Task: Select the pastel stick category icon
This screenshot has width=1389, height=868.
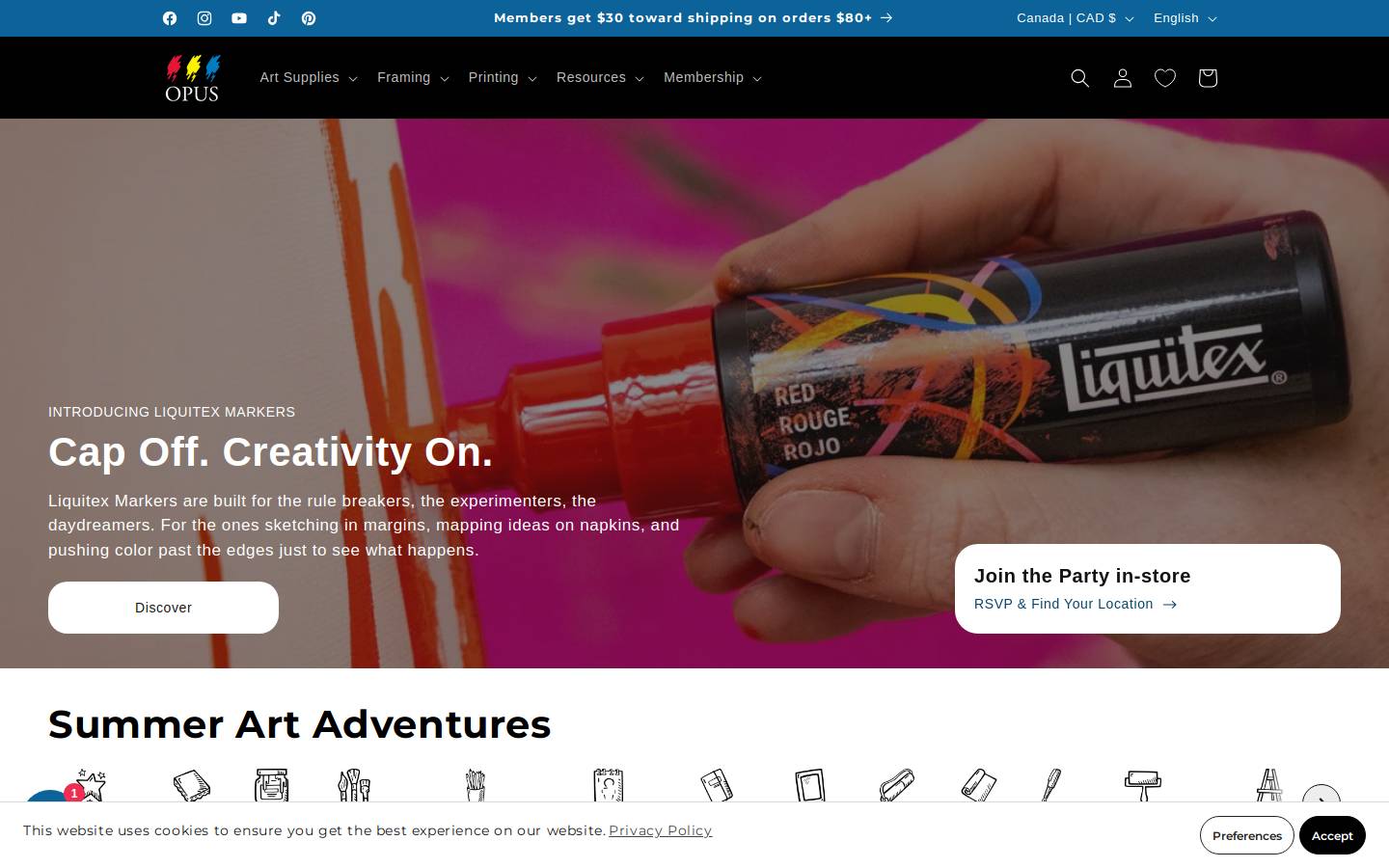Action: 897,785
